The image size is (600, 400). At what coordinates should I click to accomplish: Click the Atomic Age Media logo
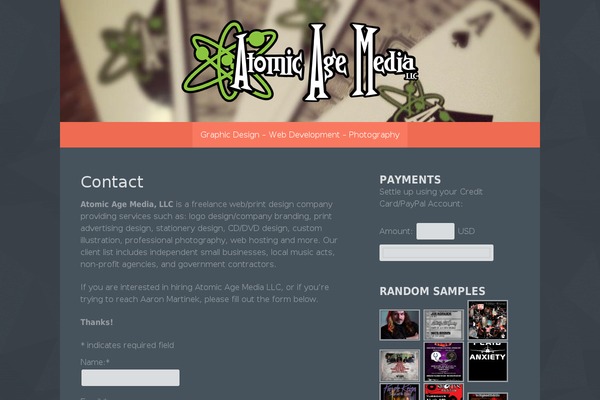pyautogui.click(x=300, y=61)
